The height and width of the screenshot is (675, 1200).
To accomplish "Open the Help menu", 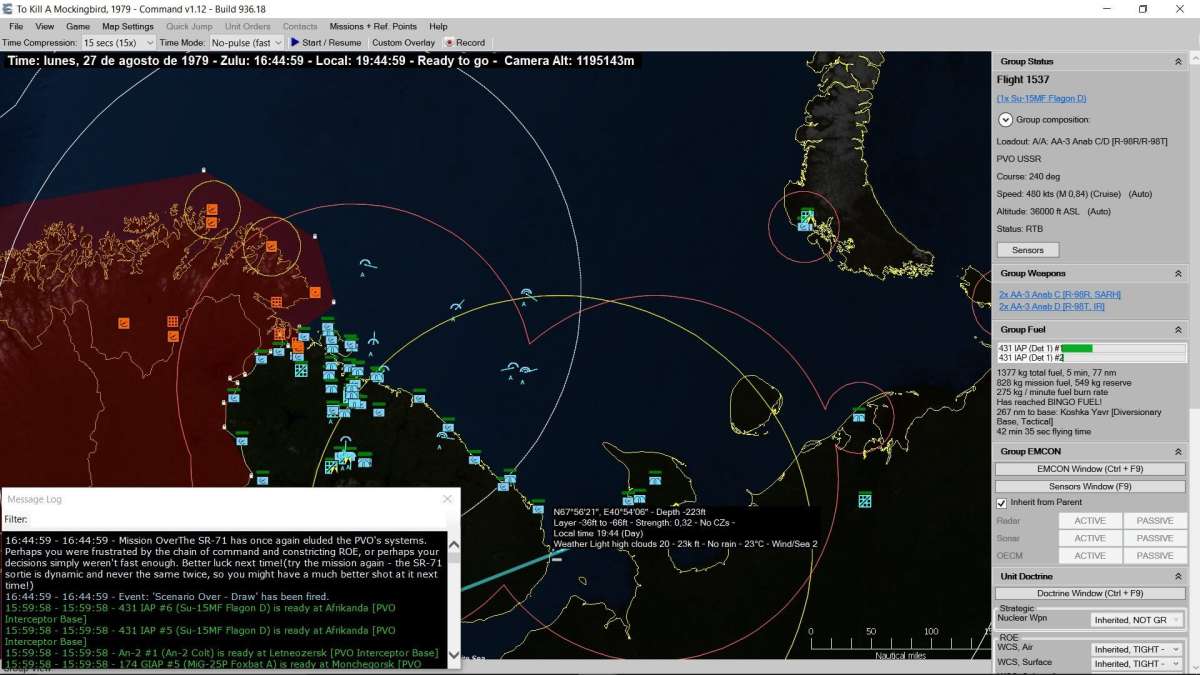I will coord(438,26).
